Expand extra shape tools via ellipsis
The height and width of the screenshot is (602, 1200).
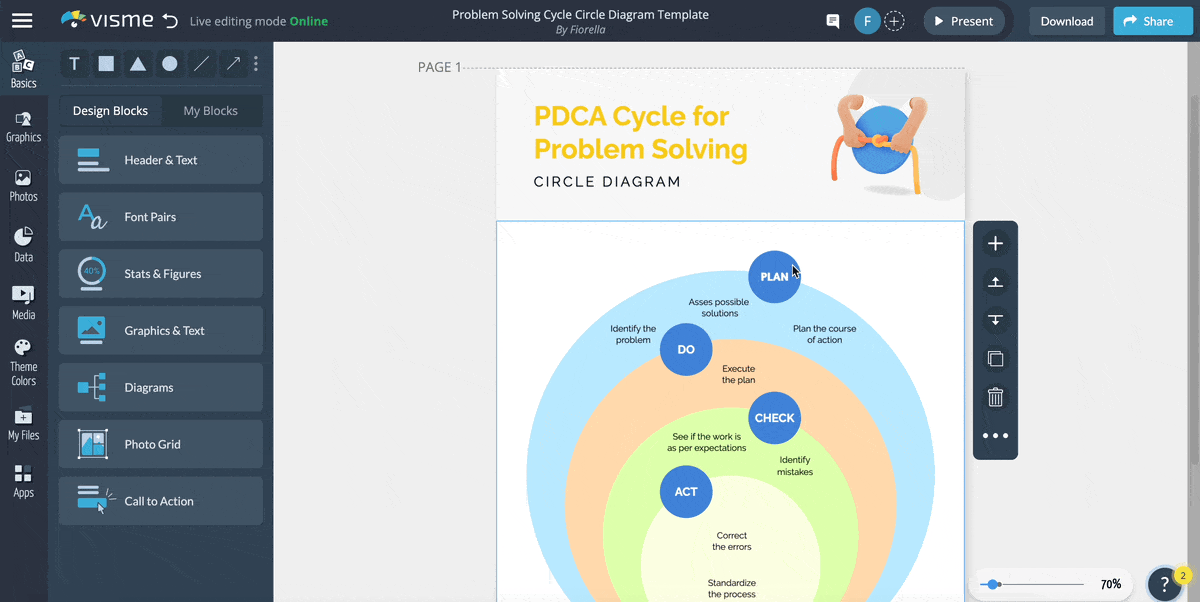click(x=257, y=63)
